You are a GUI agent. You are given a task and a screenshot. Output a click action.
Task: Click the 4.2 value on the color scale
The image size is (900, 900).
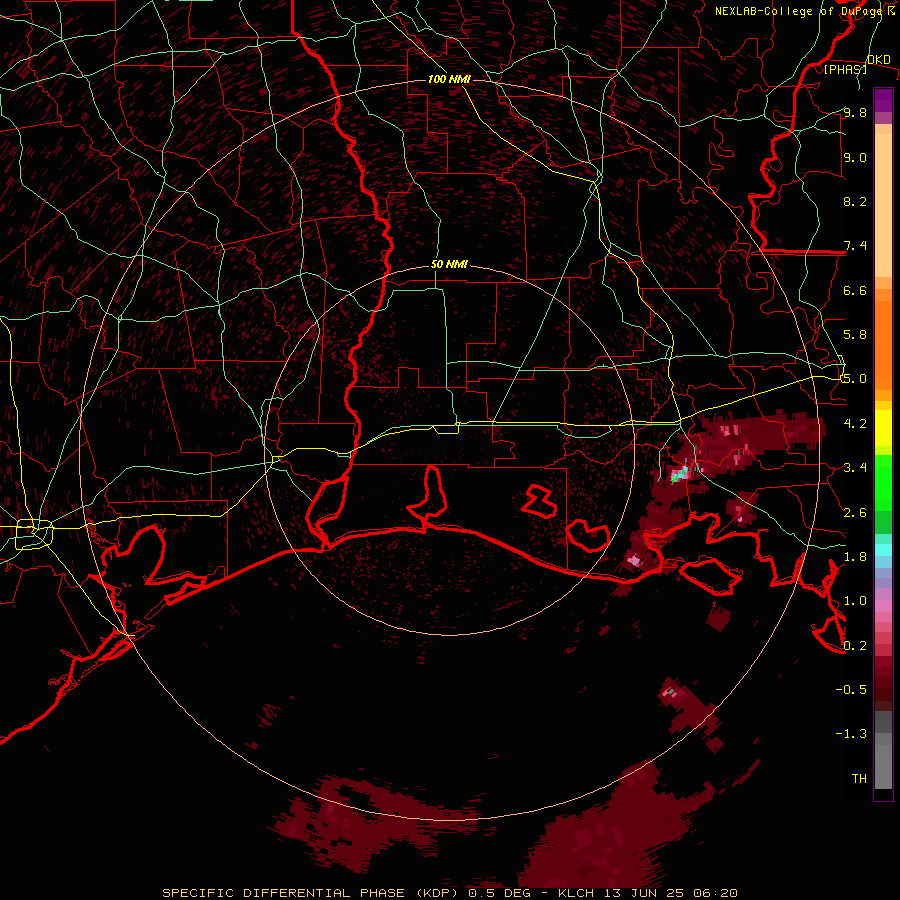pos(855,424)
